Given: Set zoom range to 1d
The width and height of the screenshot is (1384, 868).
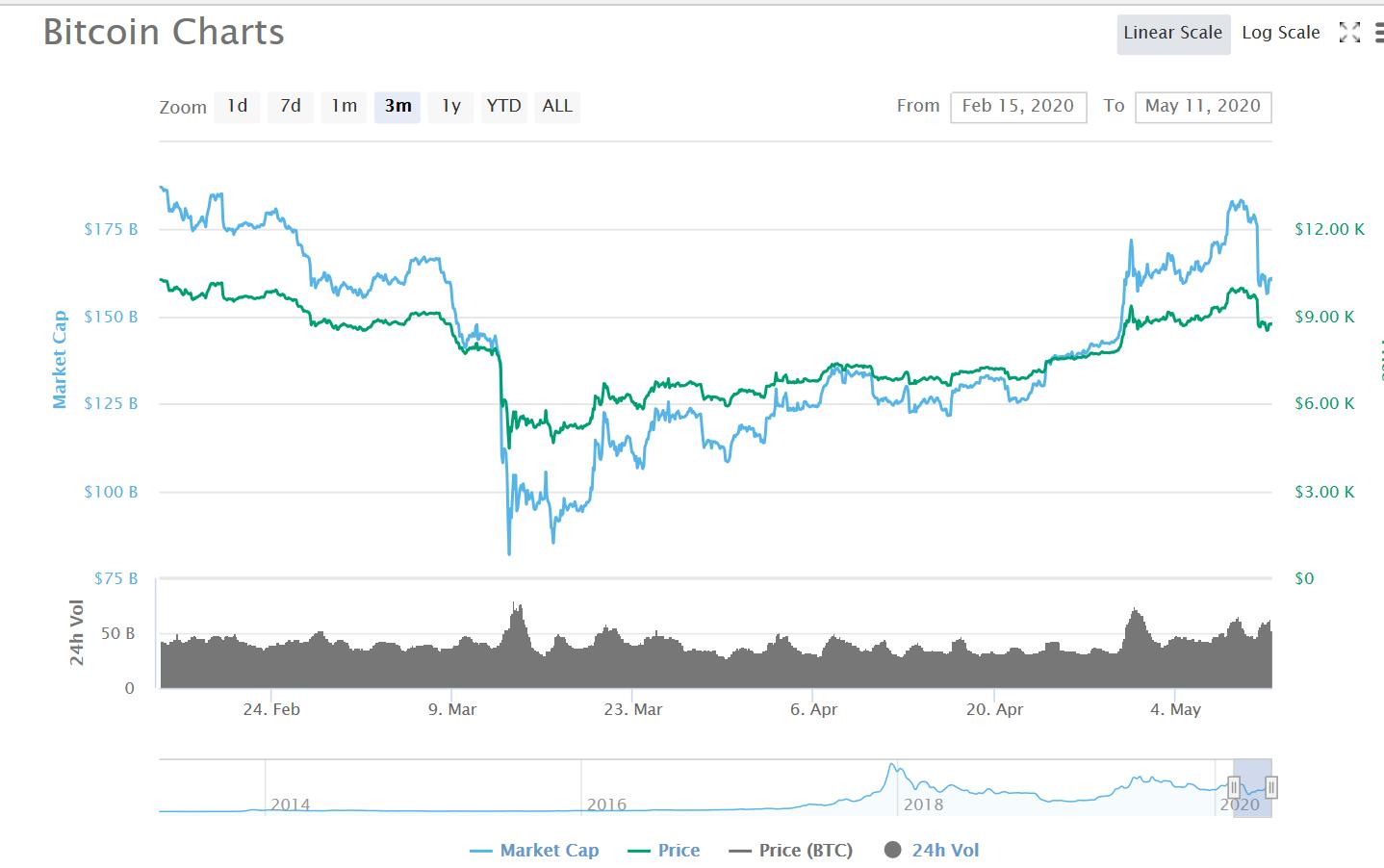Looking at the screenshot, I should tap(237, 106).
